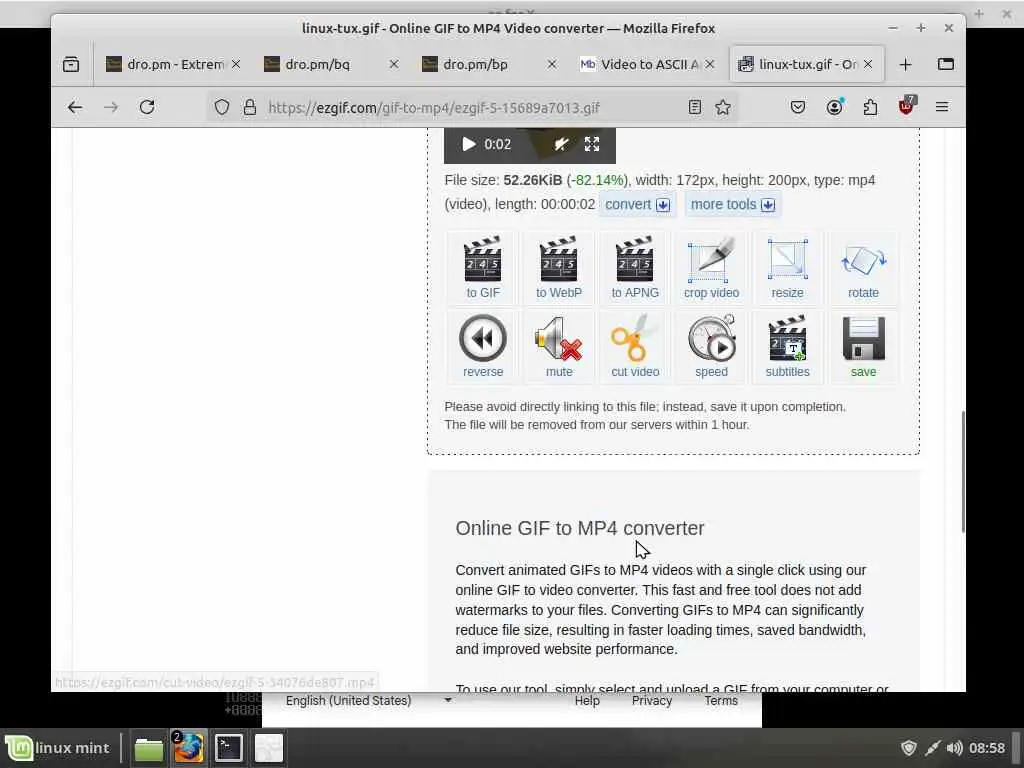Open the file manager from taskbar
Image resolution: width=1024 pixels, height=768 pixels.
tap(149, 748)
